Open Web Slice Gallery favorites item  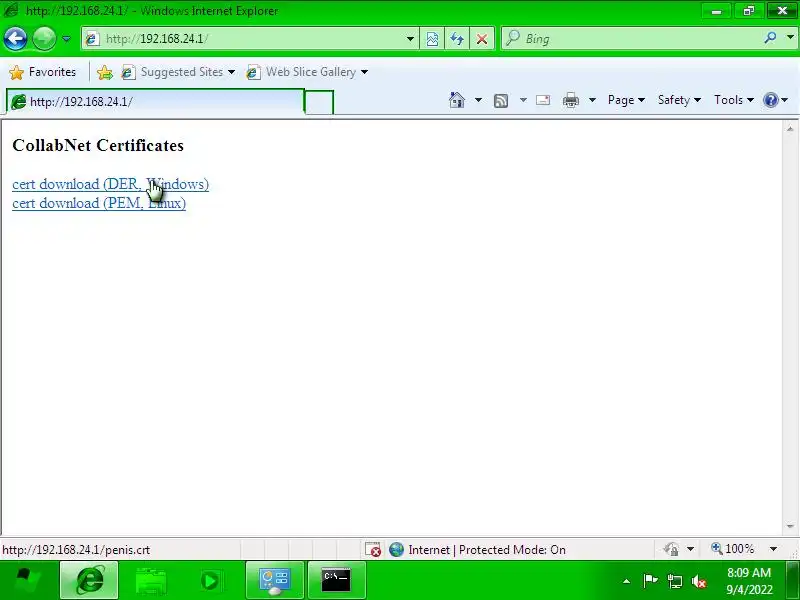point(307,72)
